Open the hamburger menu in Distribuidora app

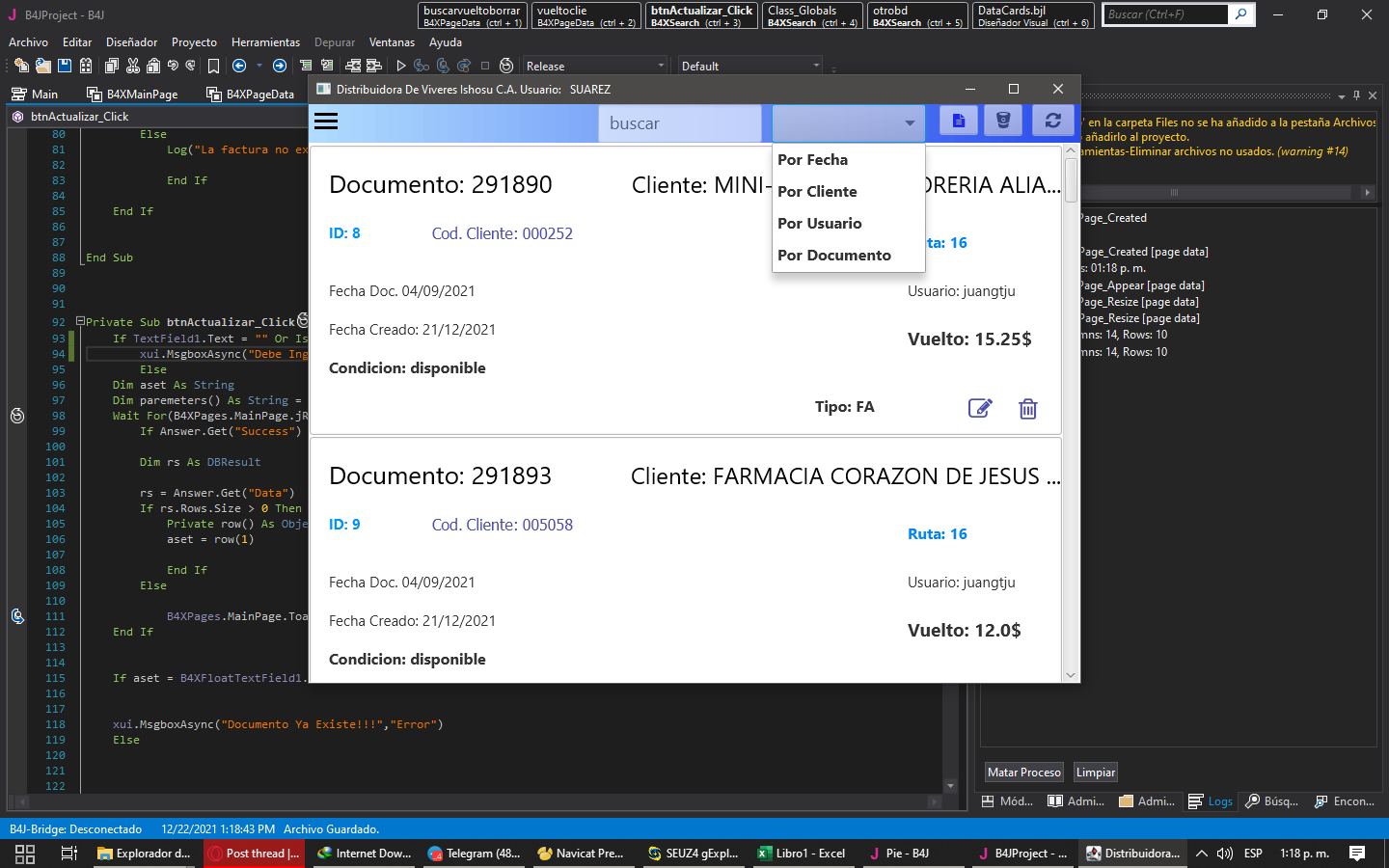326,122
